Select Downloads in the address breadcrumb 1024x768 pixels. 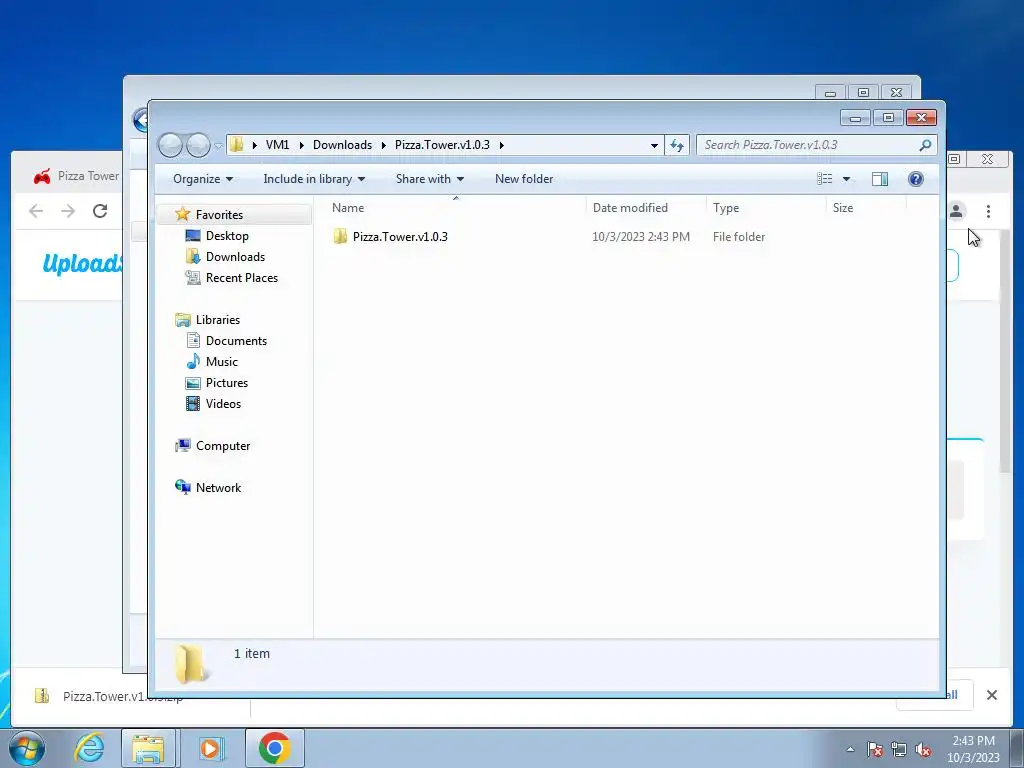click(x=342, y=145)
